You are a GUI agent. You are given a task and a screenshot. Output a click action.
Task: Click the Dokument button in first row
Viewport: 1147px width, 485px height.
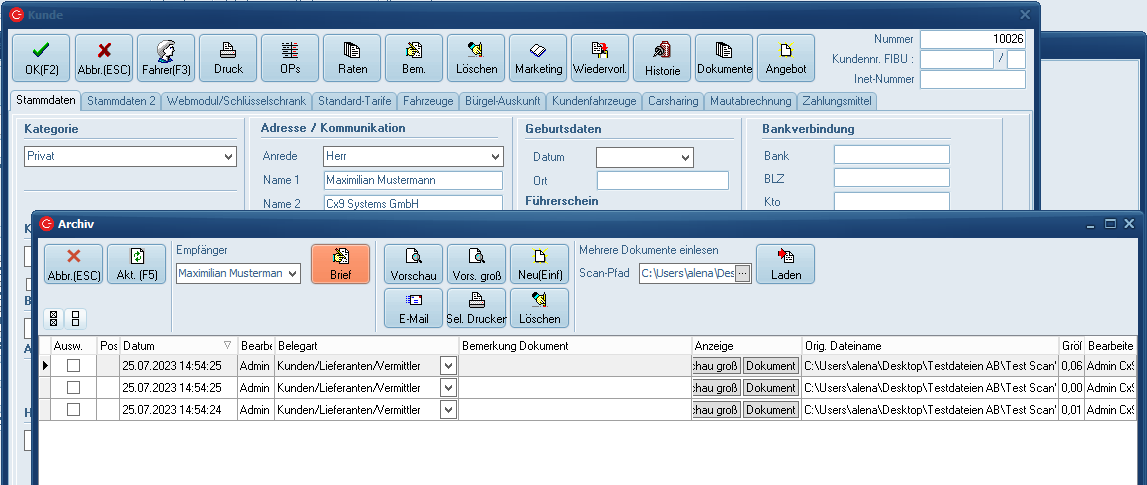pos(770,366)
